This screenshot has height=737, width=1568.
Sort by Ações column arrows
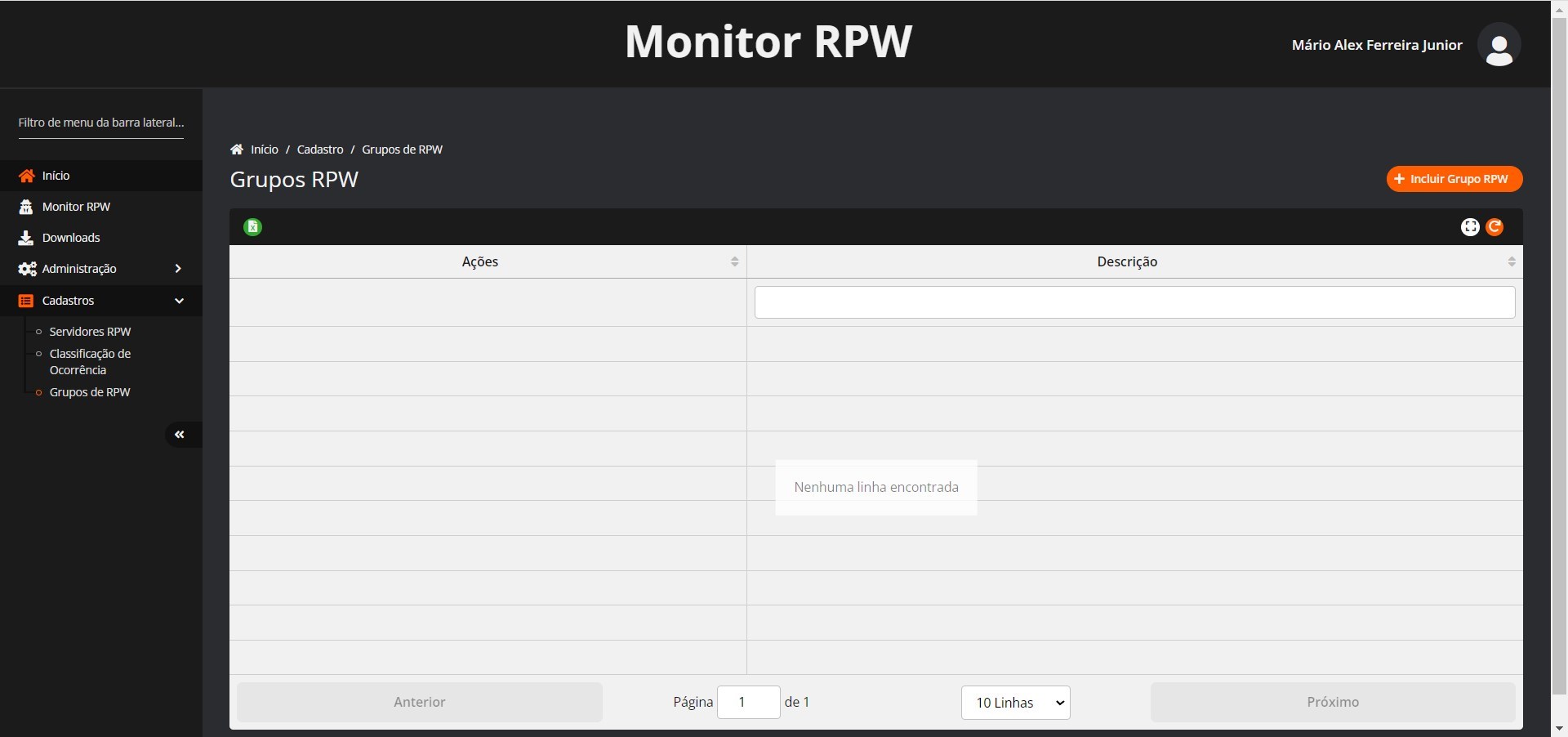click(734, 261)
